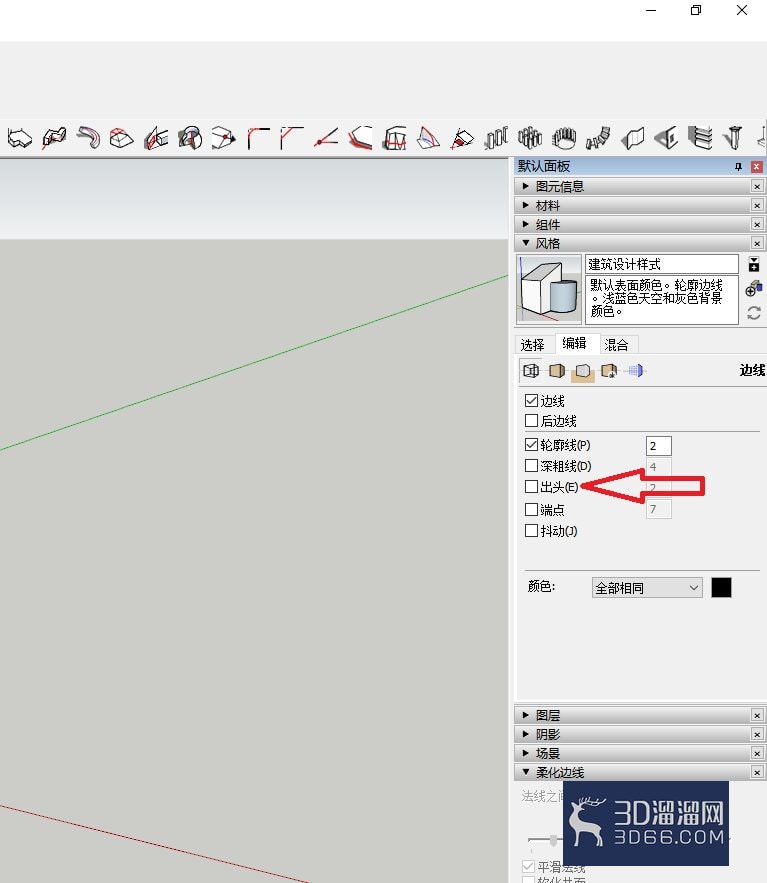
Task: Click the linear column array tool
Action: coord(496,137)
